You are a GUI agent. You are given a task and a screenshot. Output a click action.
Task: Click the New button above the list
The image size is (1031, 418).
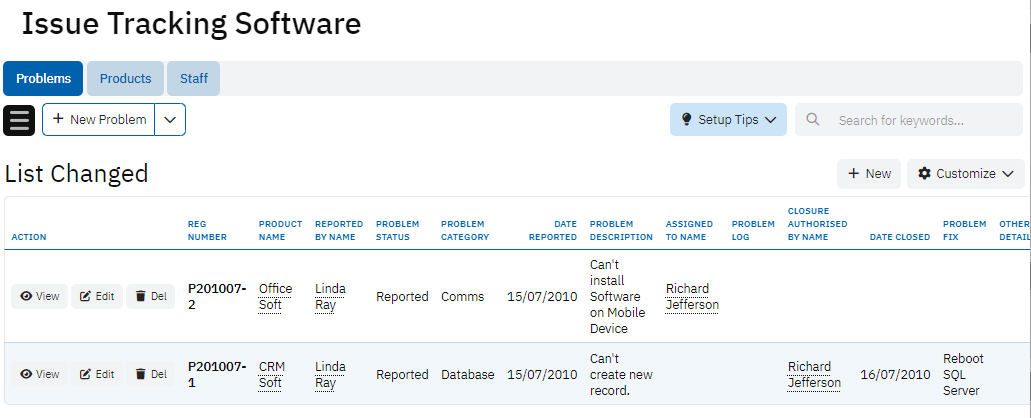point(869,174)
